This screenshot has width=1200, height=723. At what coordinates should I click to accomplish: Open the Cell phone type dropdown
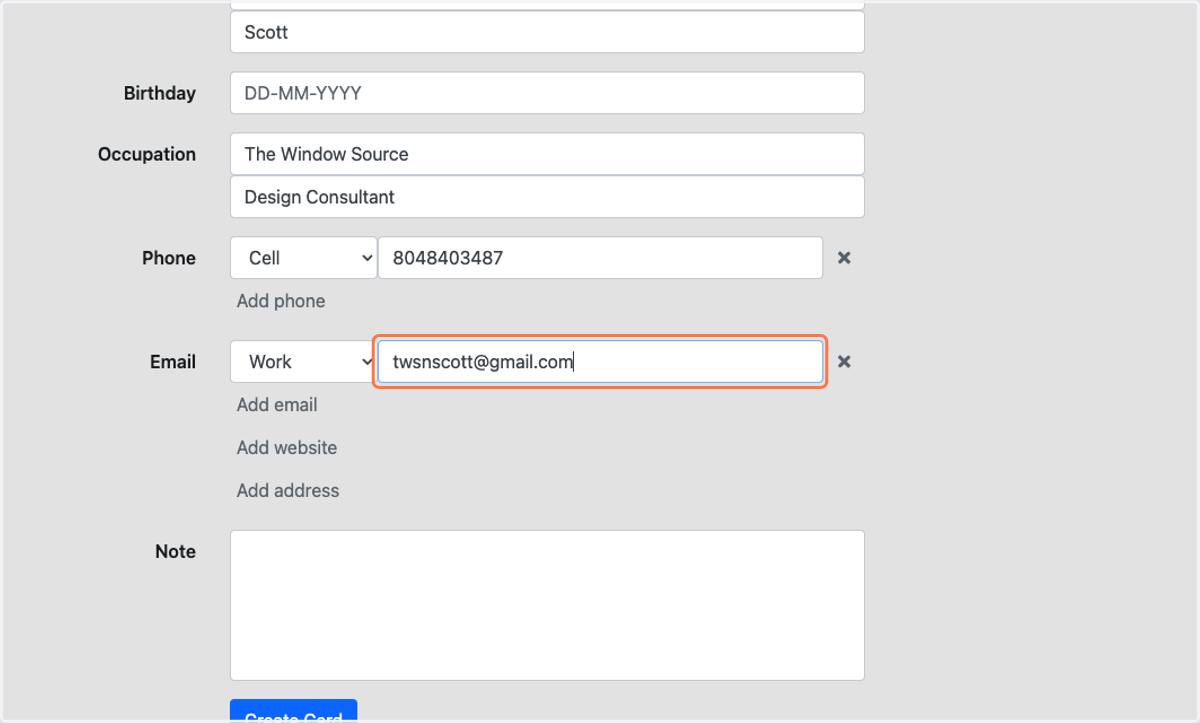pyautogui.click(x=303, y=258)
